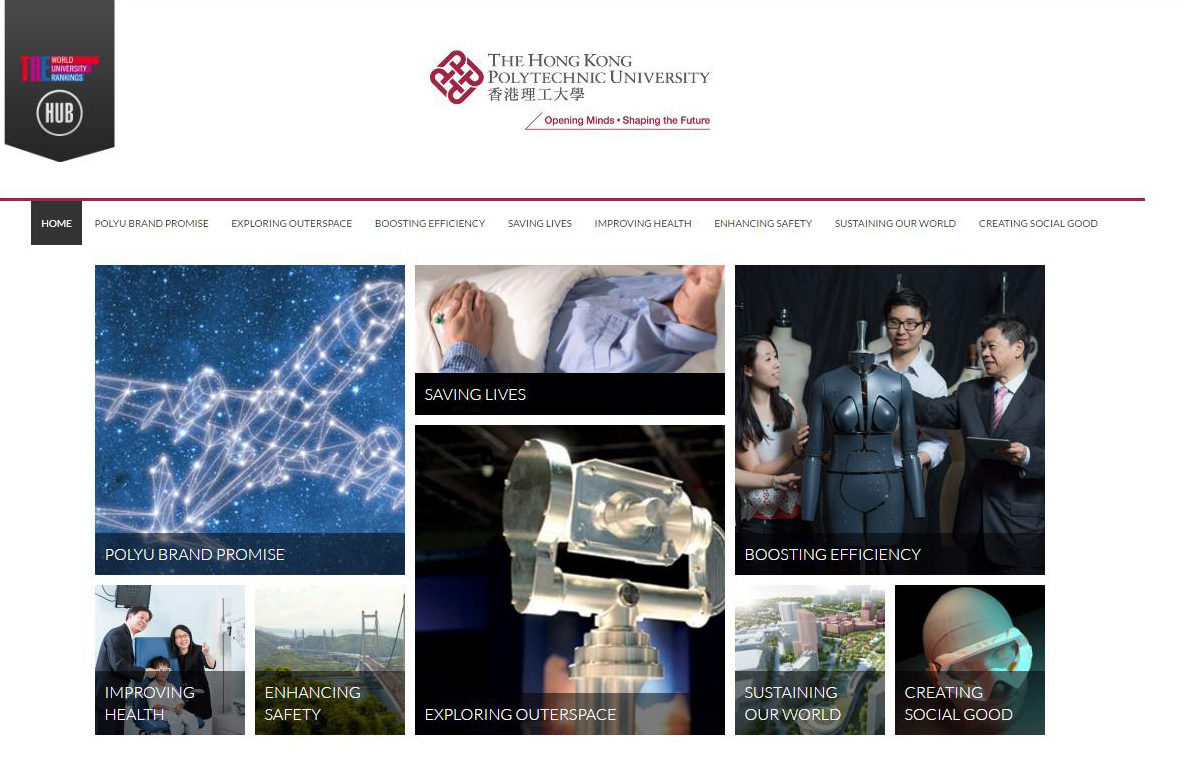
Task: Open the PolyU Brand Promise airplane constellation tile
Action: tap(250, 420)
